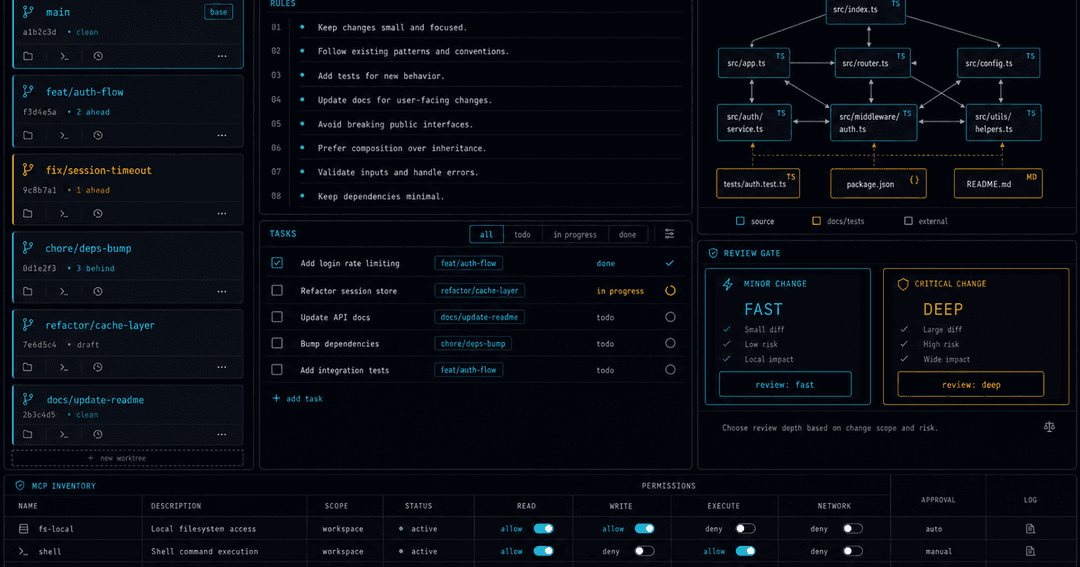Add a new task

point(298,398)
